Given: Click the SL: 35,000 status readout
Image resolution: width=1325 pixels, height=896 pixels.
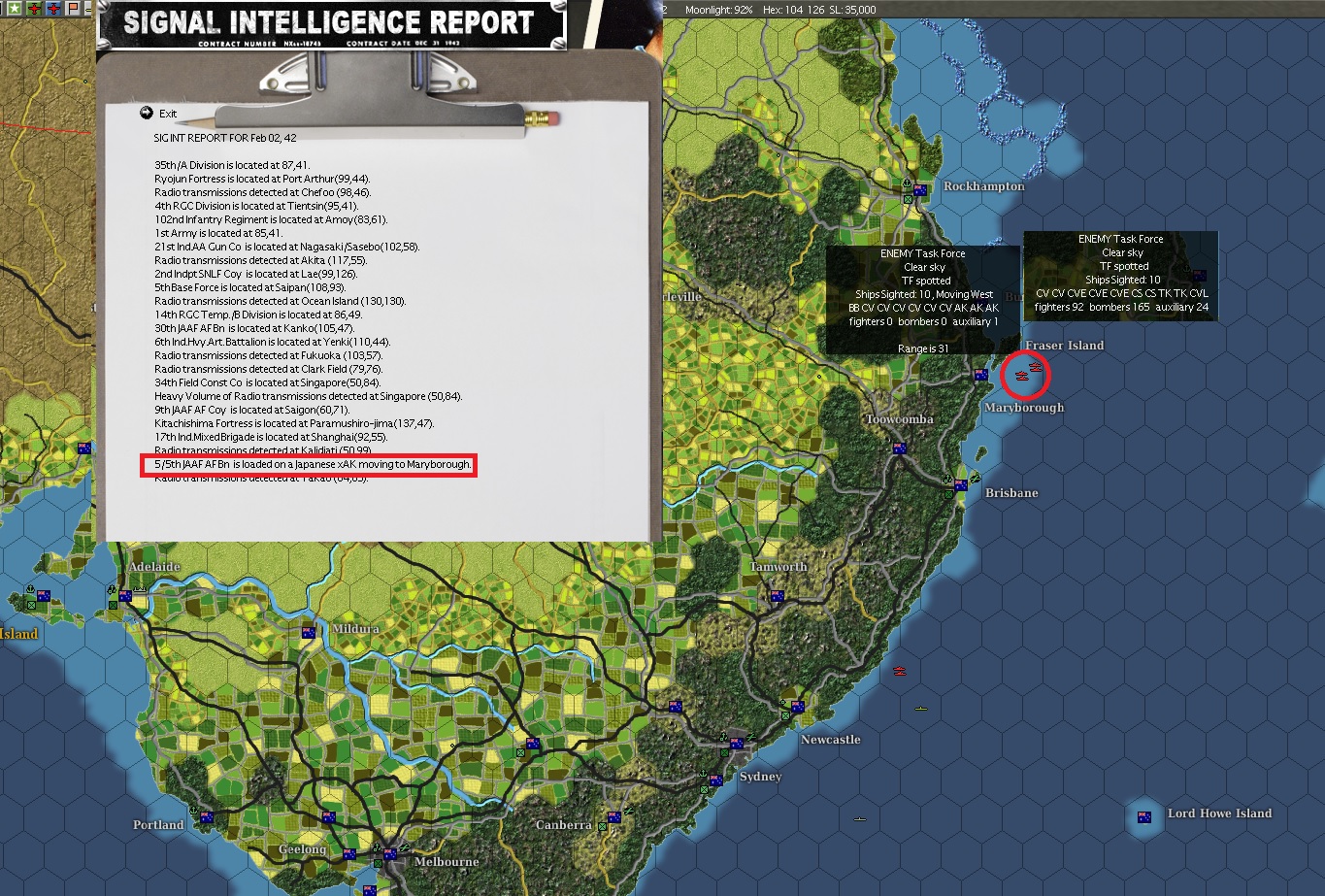Looking at the screenshot, I should tap(850, 10).
